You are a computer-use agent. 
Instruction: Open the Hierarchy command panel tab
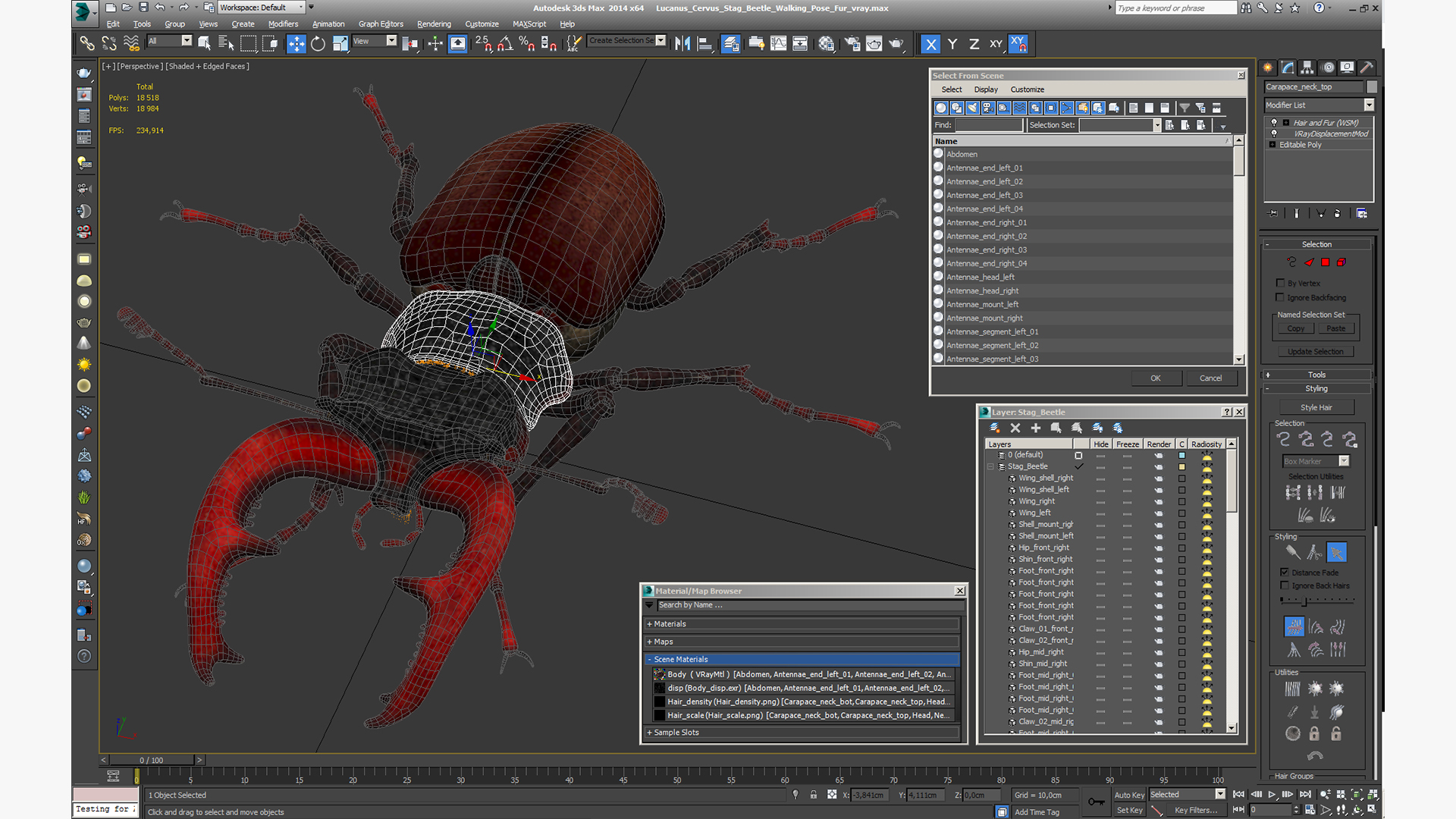click(1307, 67)
